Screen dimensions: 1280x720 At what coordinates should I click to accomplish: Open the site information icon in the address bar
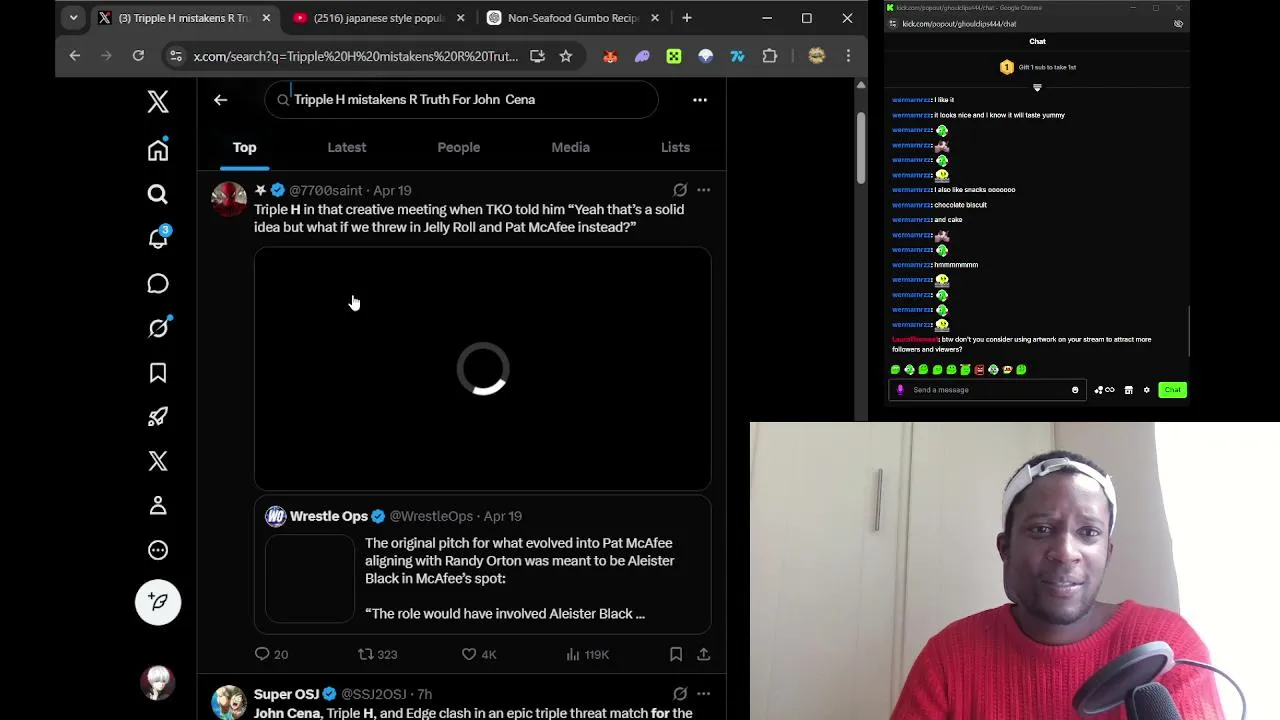tap(176, 56)
